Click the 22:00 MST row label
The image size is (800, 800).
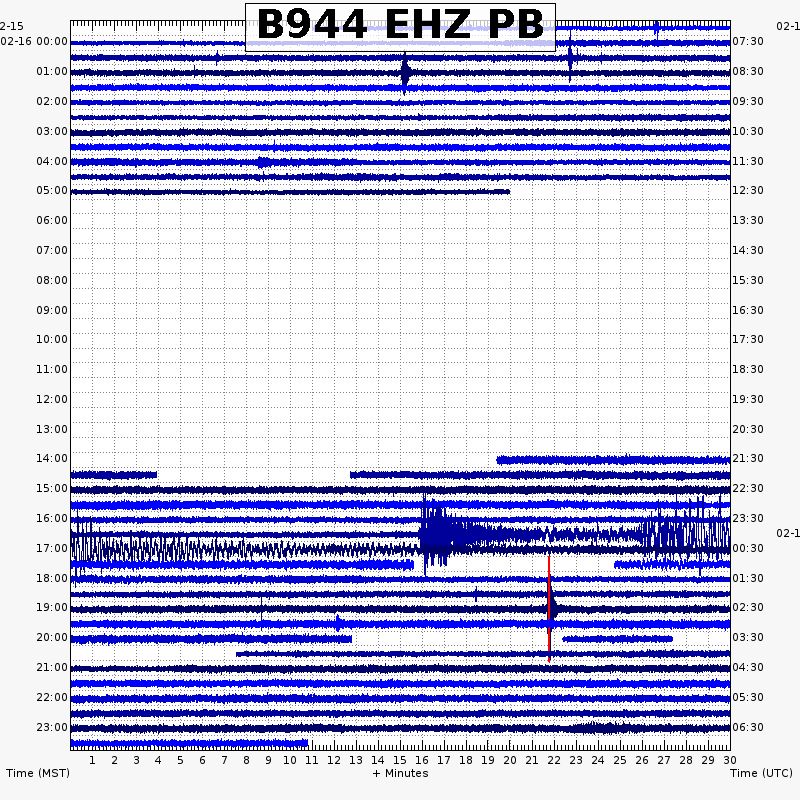click(x=52, y=697)
